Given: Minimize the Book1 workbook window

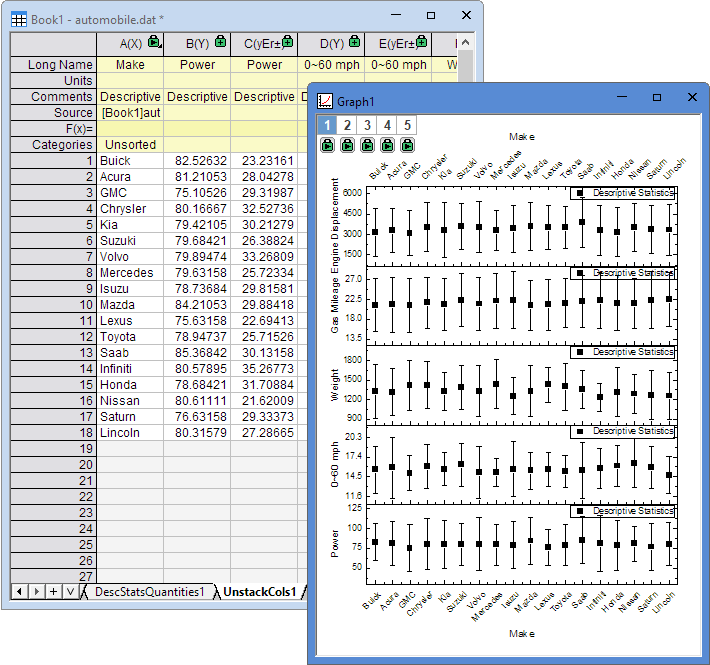Looking at the screenshot, I should (396, 15).
